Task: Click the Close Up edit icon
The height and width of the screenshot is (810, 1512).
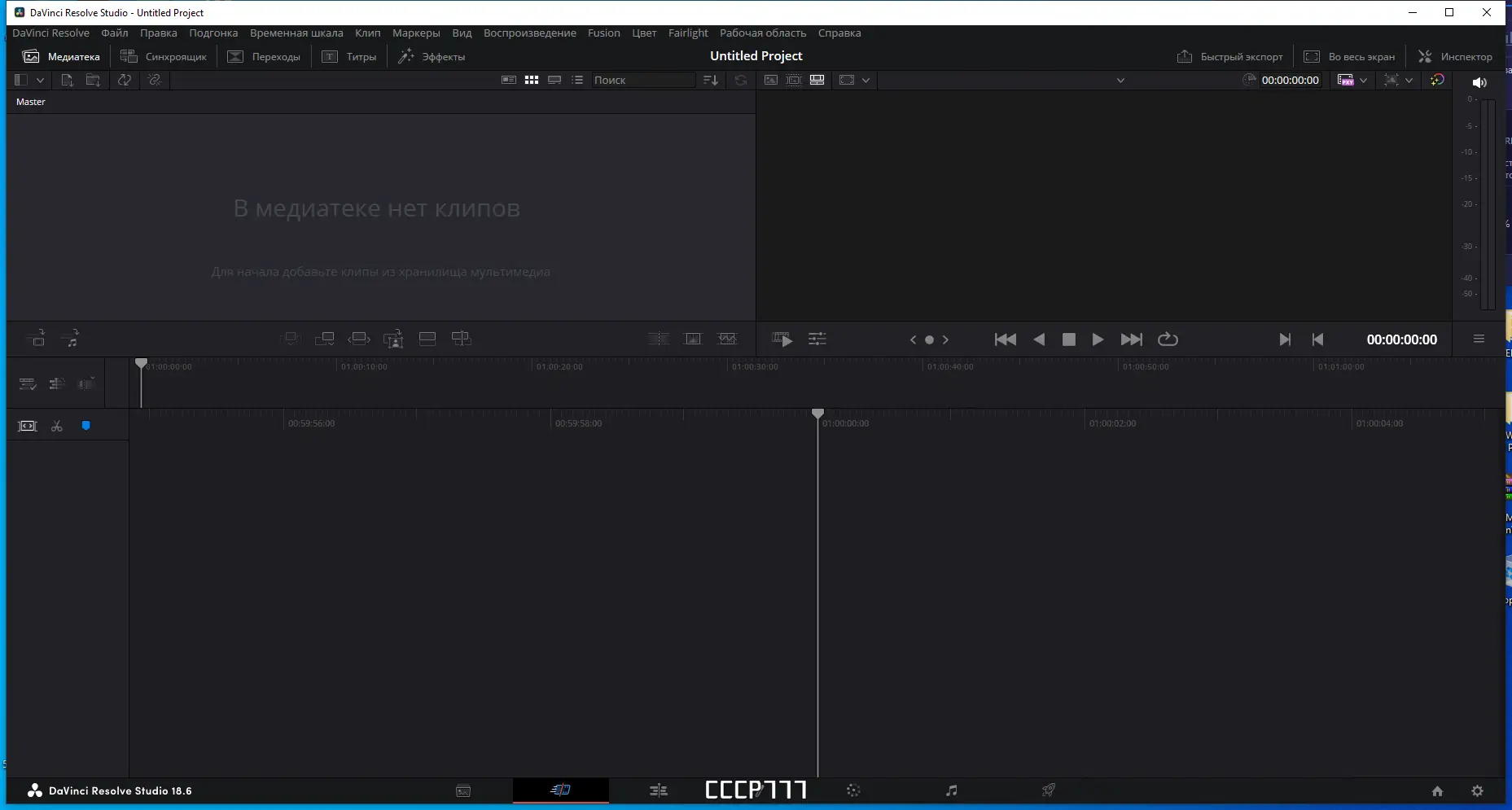Action: click(x=393, y=339)
